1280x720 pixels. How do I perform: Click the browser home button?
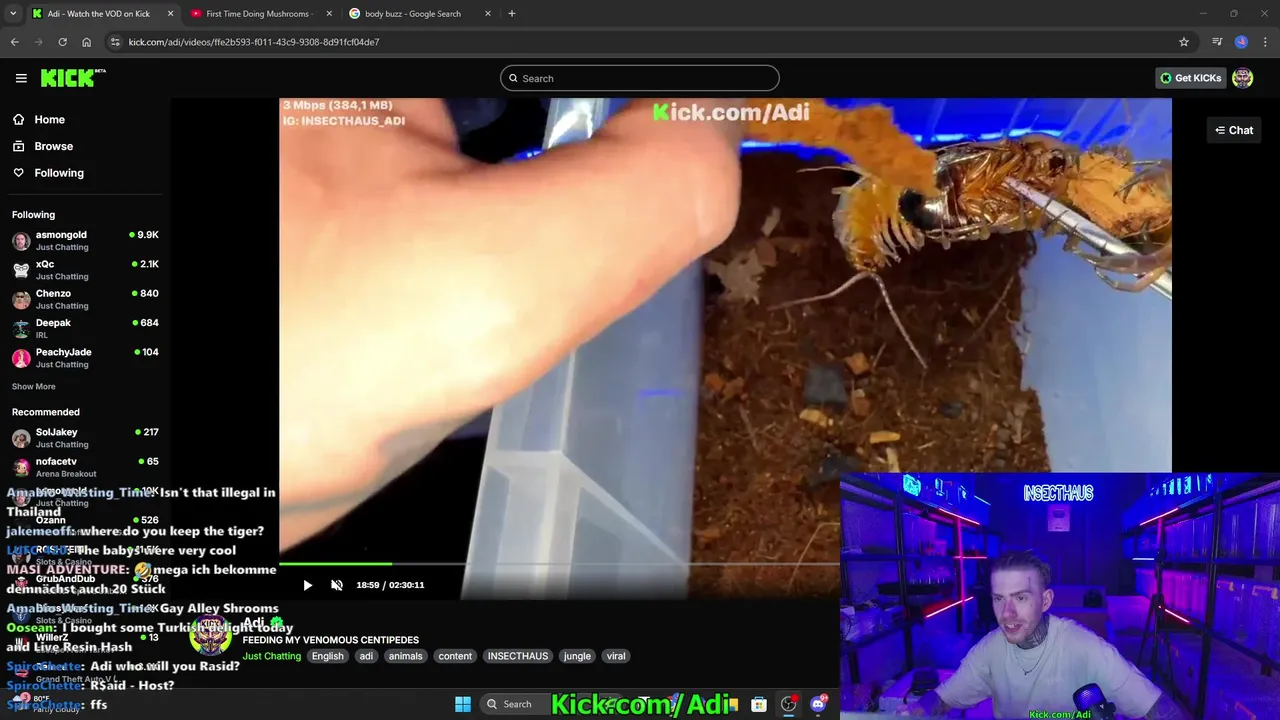tap(86, 42)
